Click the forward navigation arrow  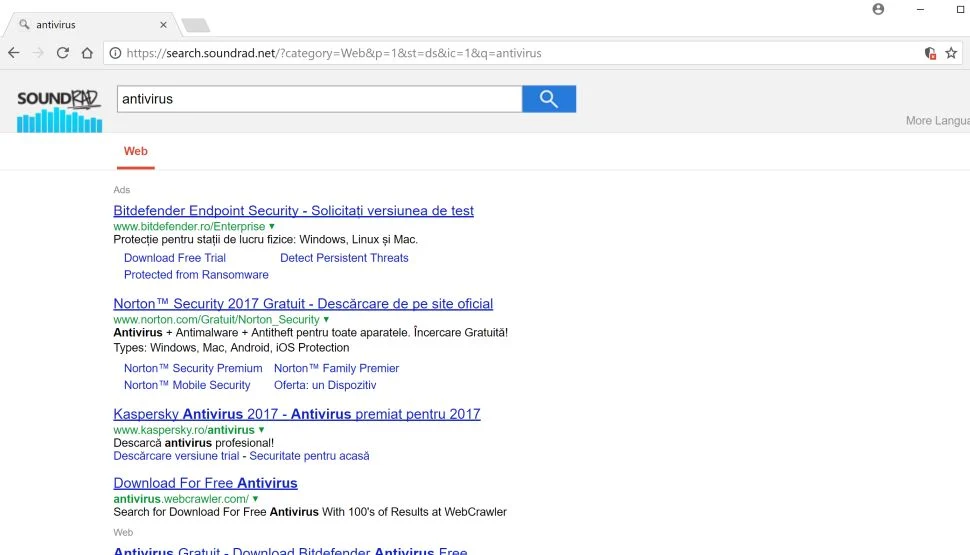pyautogui.click(x=38, y=53)
